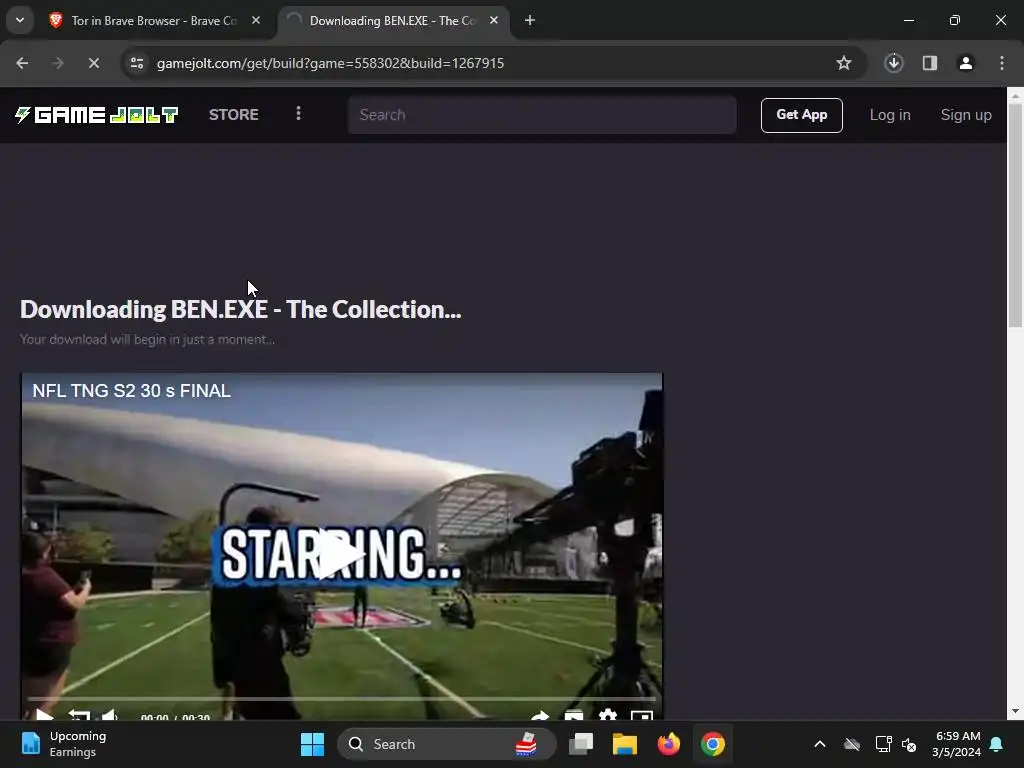Open the Upcoming Earnings widget
The height and width of the screenshot is (768, 1024).
(64, 744)
